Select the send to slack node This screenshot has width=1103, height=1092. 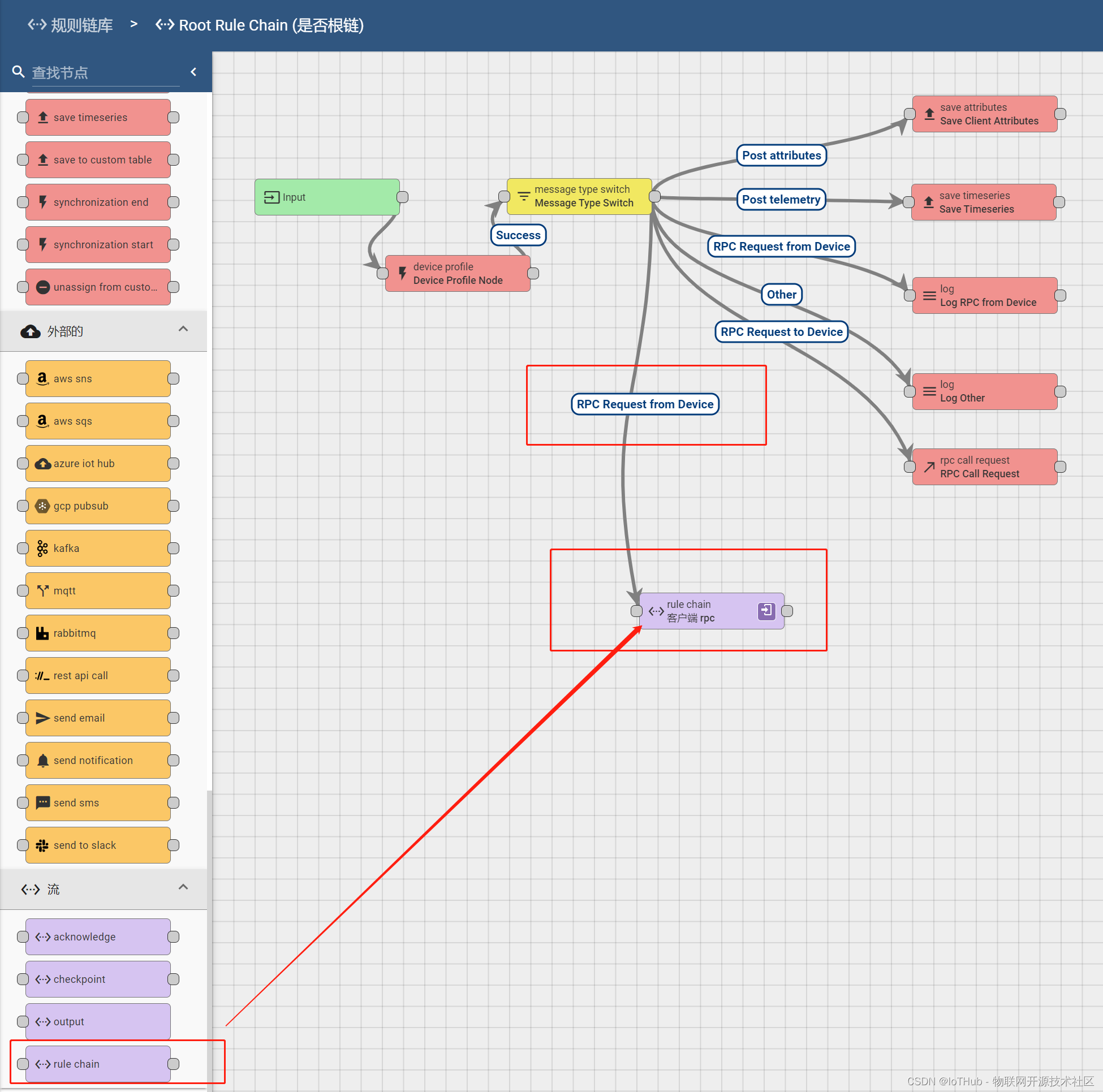tap(97, 845)
